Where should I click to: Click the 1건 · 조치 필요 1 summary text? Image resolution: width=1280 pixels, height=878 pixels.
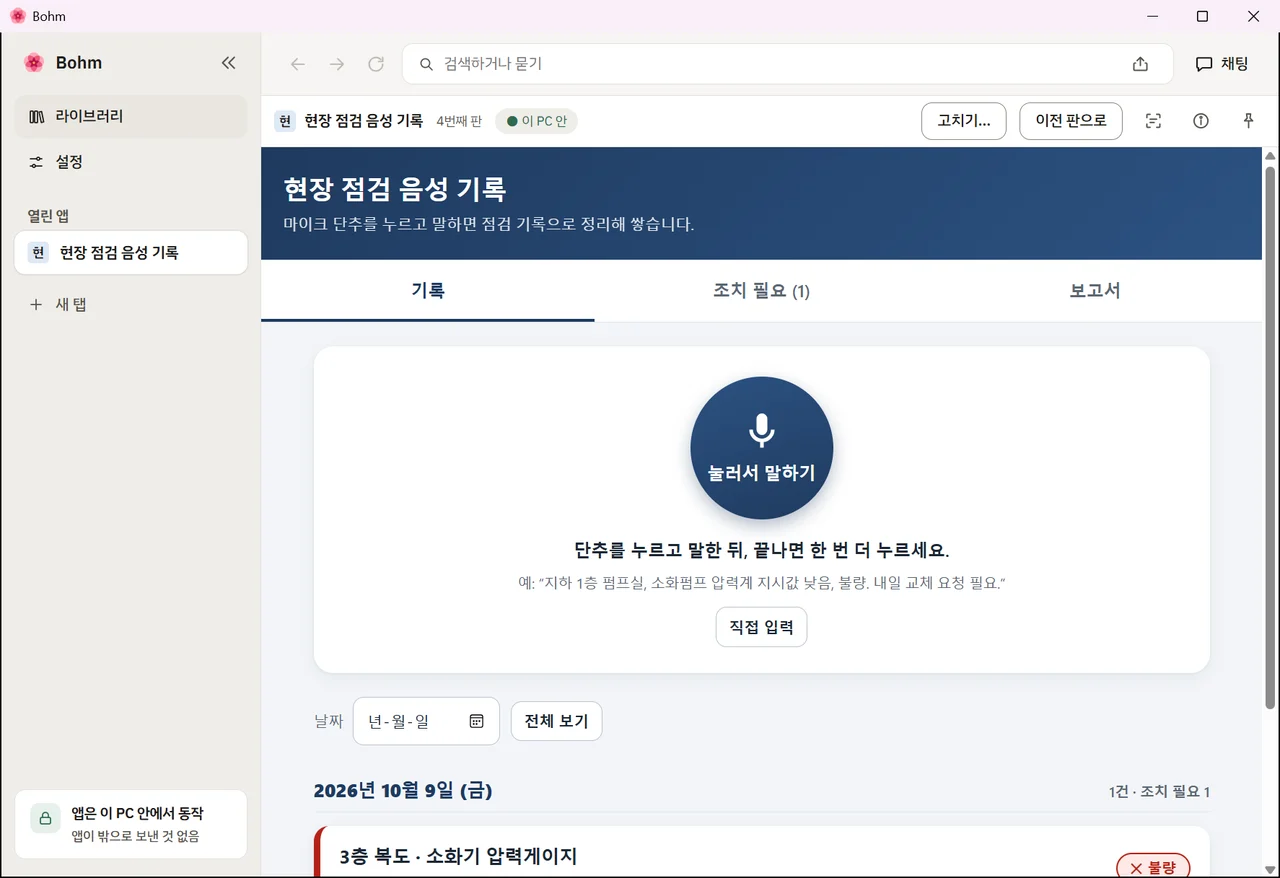click(x=1159, y=792)
